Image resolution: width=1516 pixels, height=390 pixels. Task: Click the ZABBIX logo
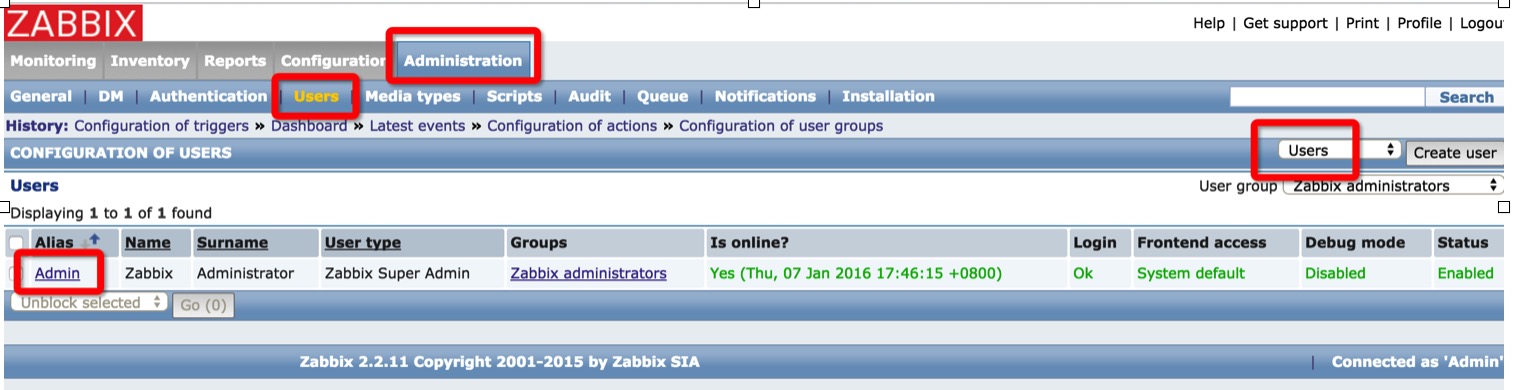point(74,22)
